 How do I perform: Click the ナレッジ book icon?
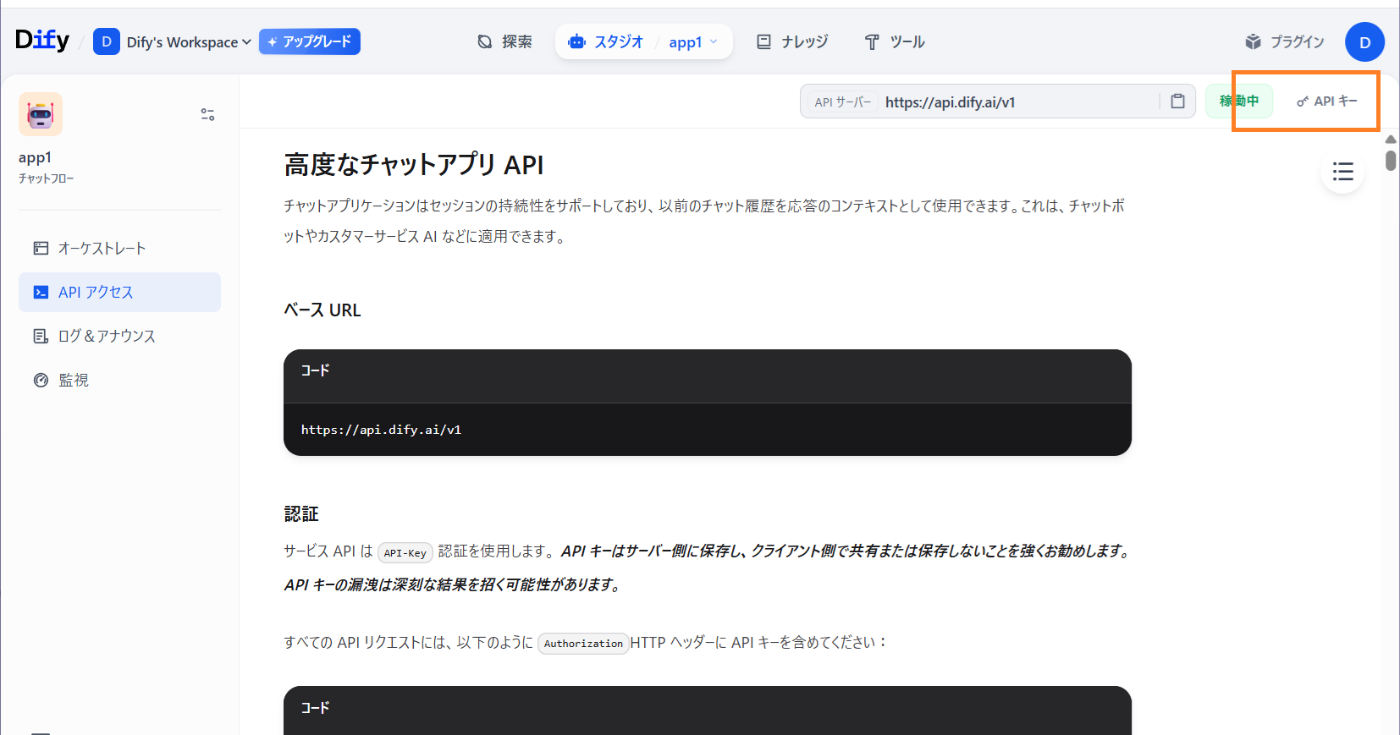tap(764, 42)
